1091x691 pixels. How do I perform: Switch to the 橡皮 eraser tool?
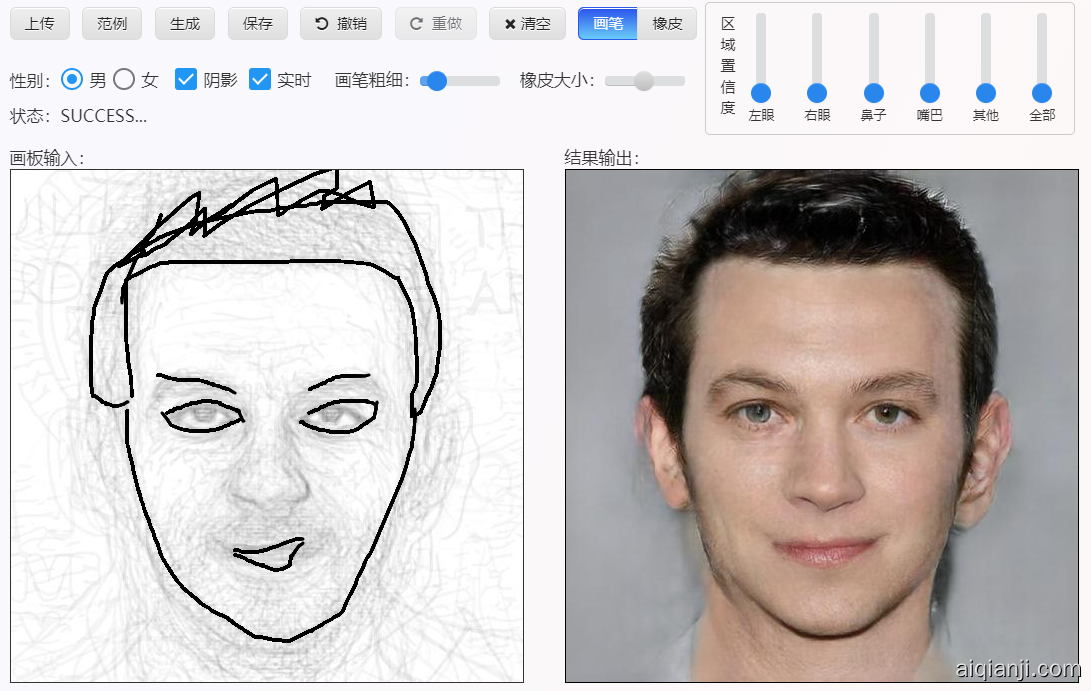(667, 24)
